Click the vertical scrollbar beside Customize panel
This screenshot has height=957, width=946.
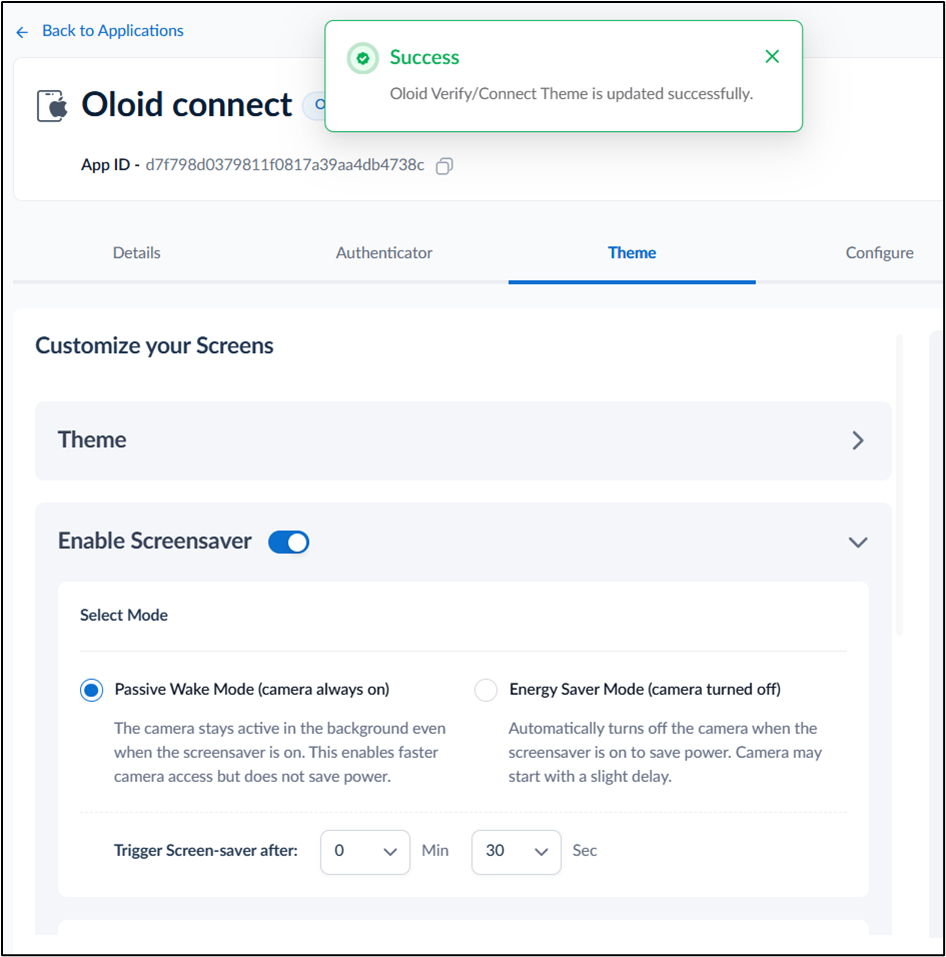[x=899, y=485]
